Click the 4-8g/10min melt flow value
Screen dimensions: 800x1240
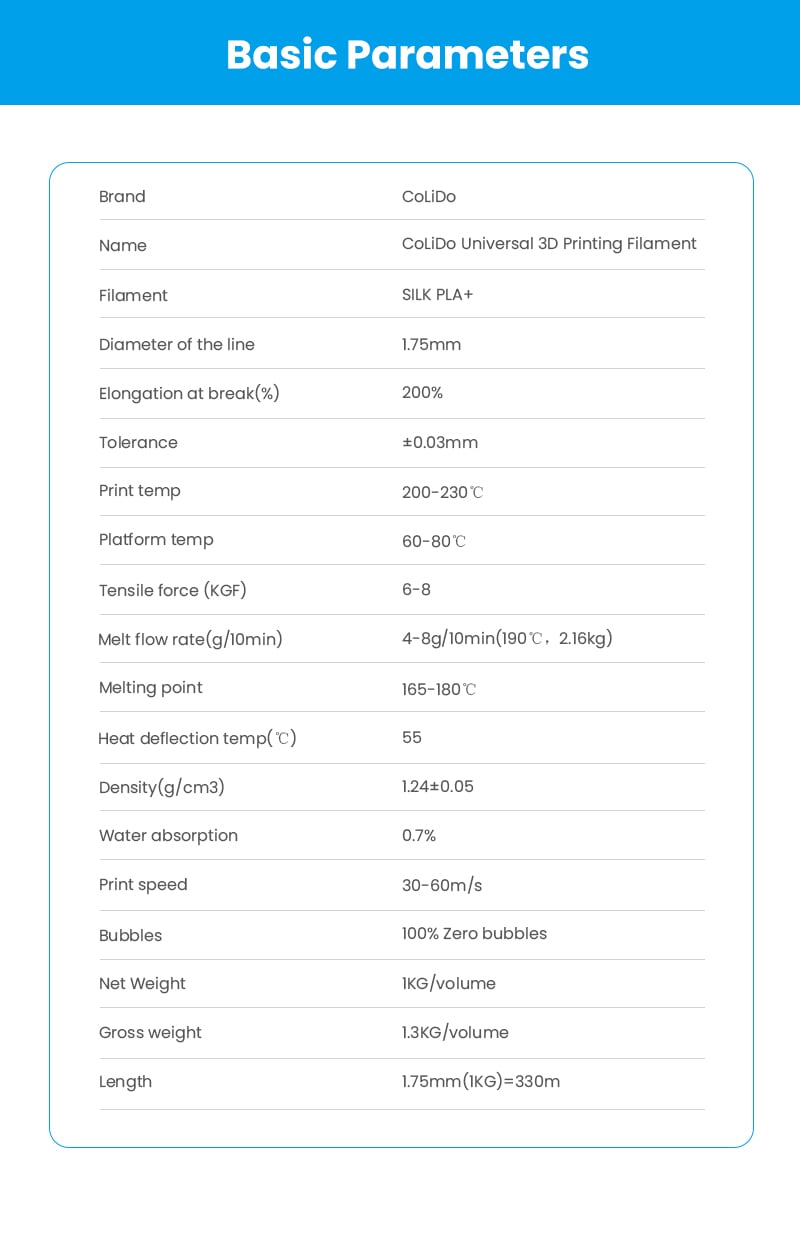507,638
